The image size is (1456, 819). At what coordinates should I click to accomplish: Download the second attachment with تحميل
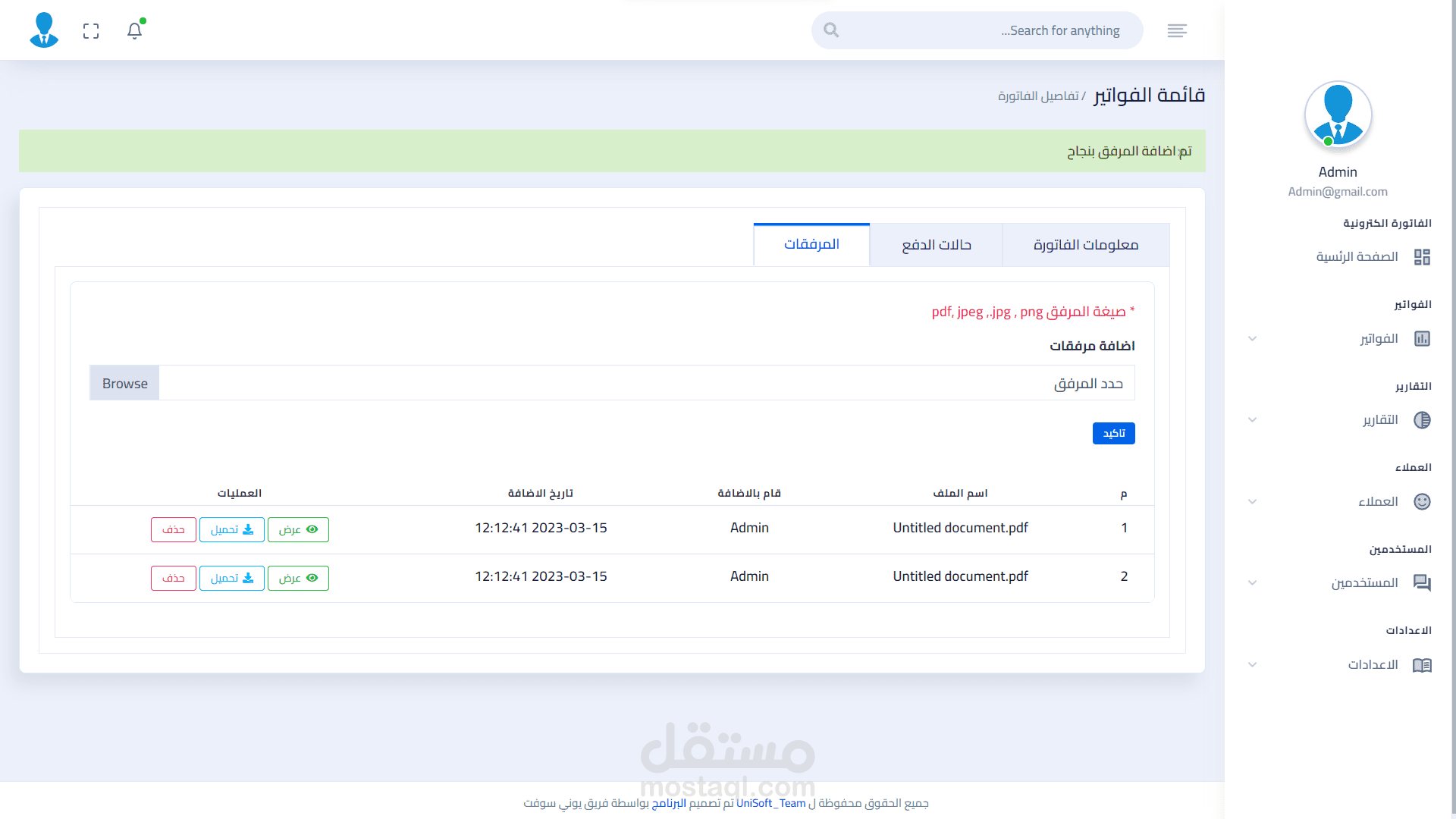232,578
